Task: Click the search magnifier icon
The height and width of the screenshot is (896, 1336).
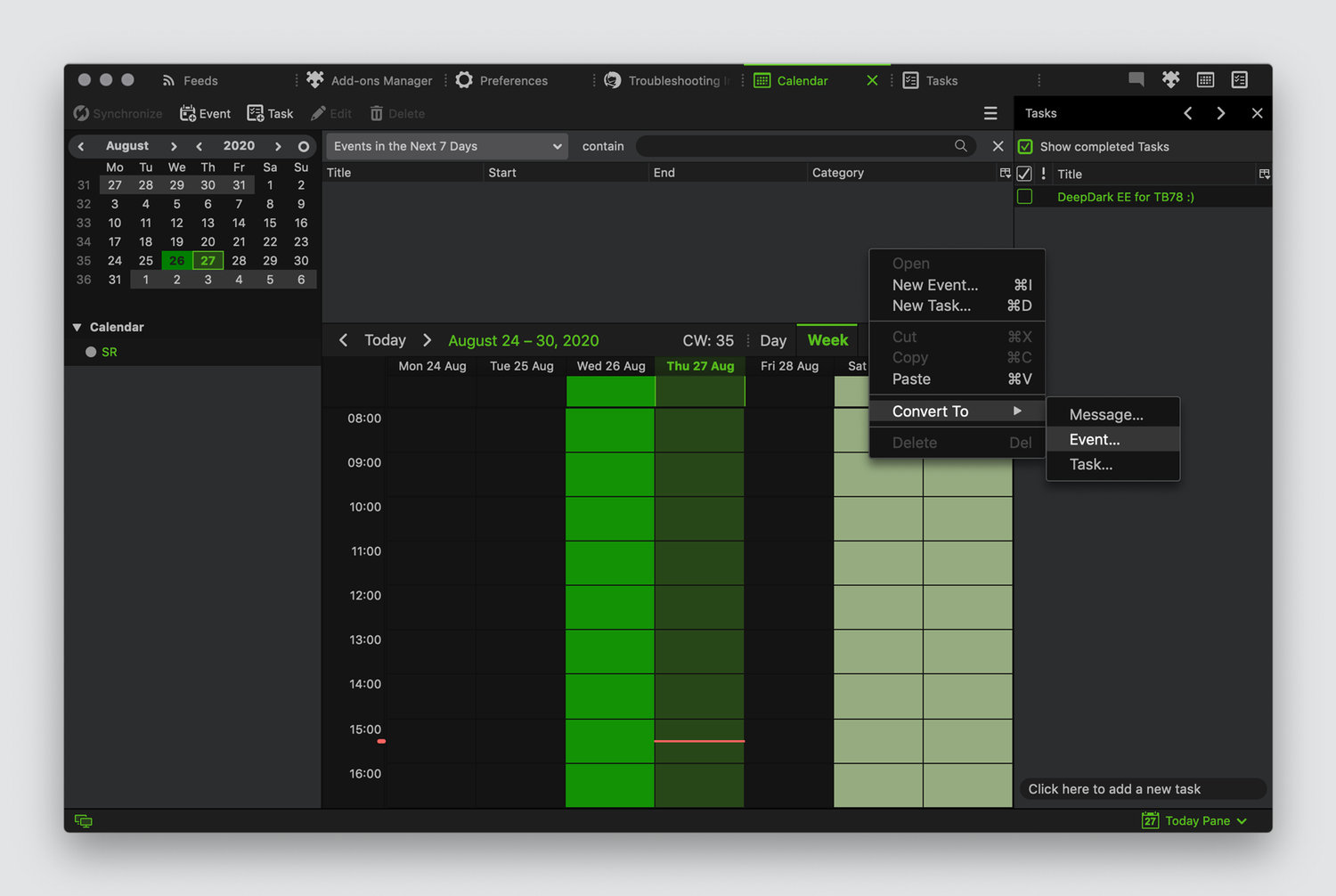Action: click(x=961, y=146)
